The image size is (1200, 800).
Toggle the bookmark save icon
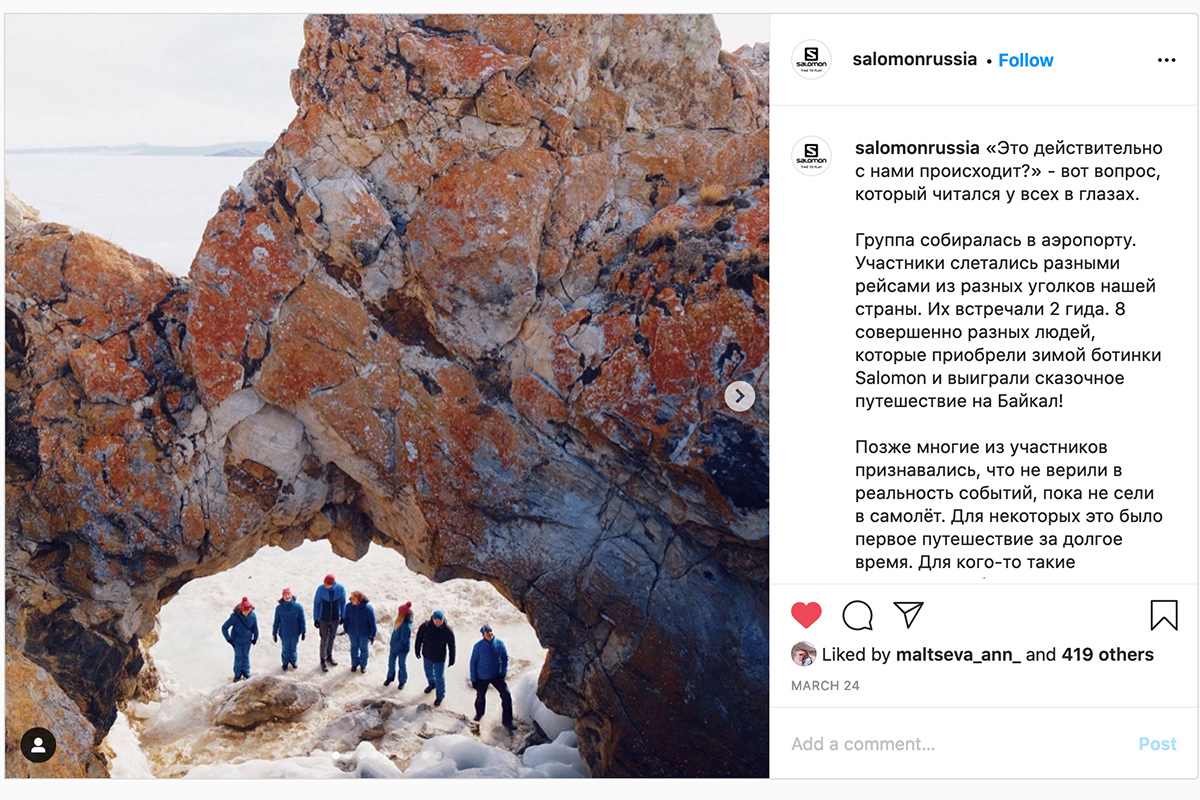coord(1164,615)
